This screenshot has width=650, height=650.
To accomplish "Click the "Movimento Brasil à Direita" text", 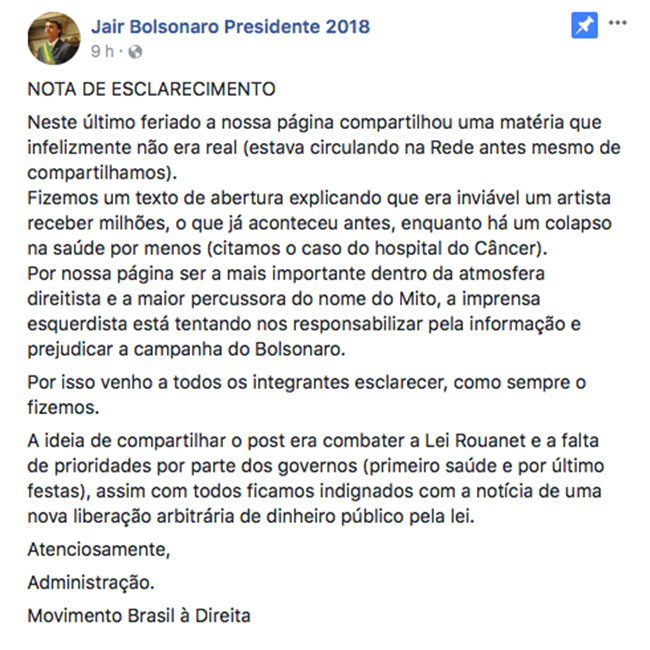I will [139, 614].
